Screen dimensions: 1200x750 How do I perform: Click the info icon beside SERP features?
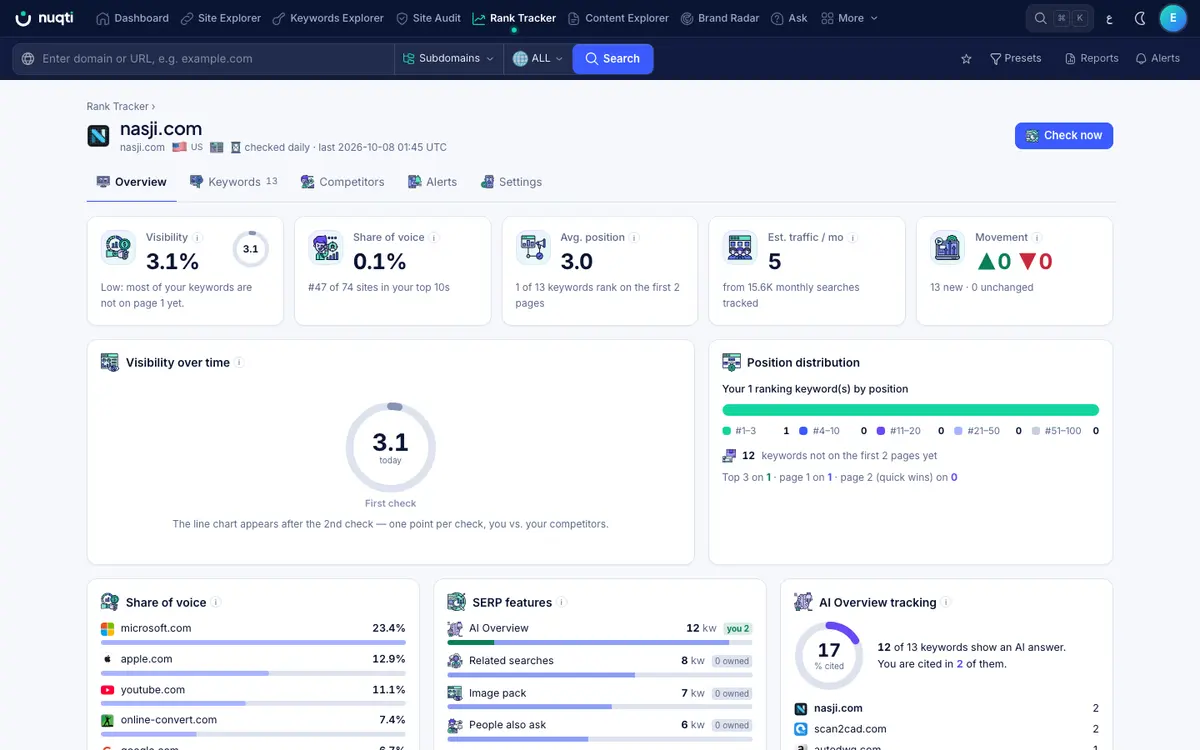pyautogui.click(x=561, y=603)
